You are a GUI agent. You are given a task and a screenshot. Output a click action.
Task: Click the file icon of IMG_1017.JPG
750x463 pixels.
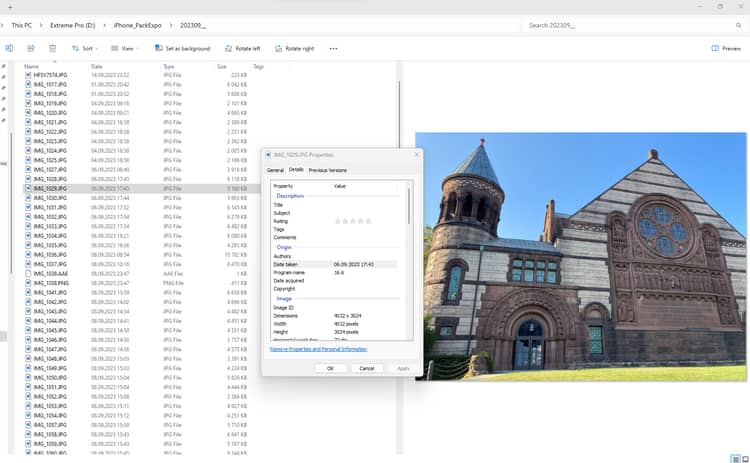28,84
